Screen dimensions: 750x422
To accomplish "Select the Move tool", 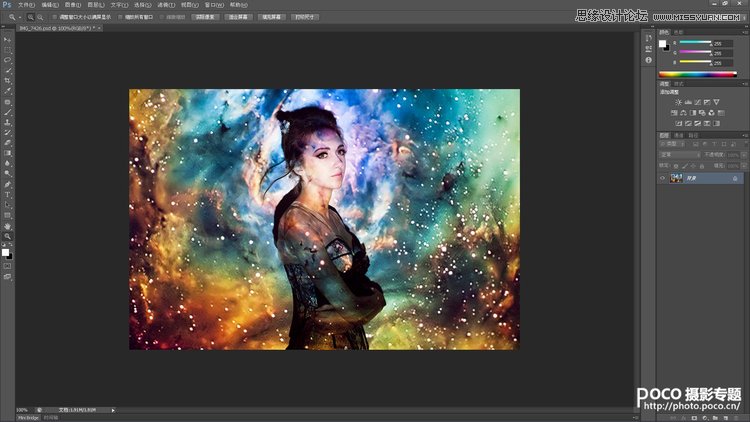I will point(7,40).
